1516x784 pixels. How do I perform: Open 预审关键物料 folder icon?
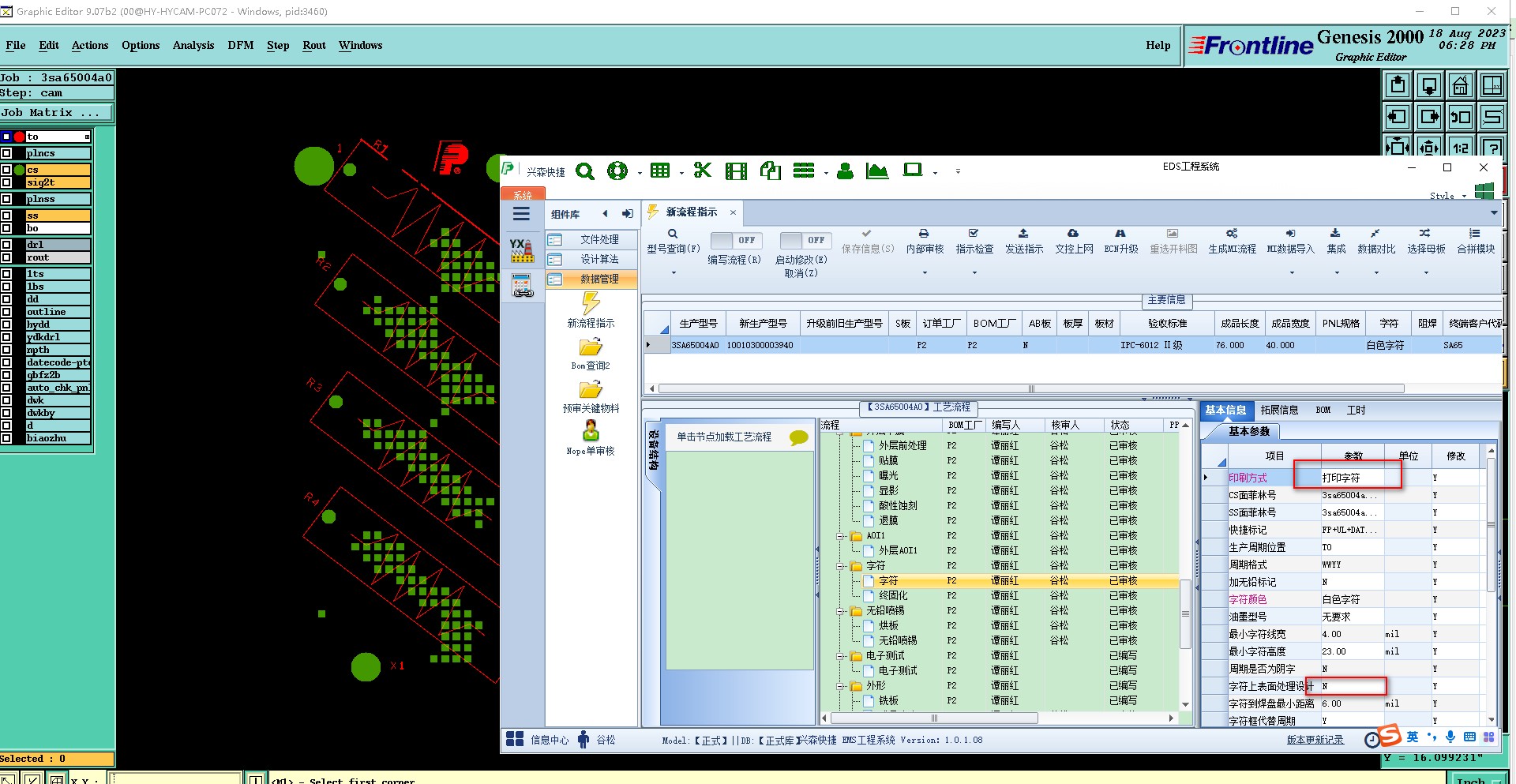[591, 389]
